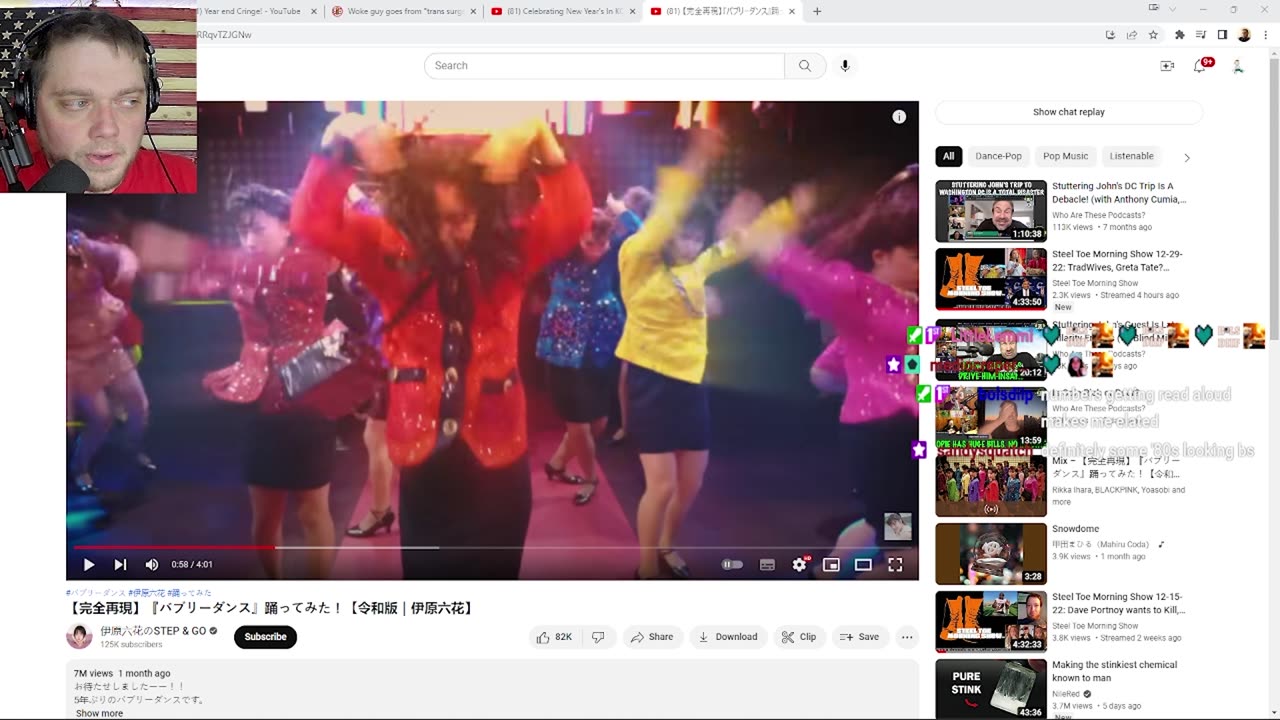This screenshot has height=720, width=1280.
Task: Bookmark this page with star icon
Action: (x=1153, y=35)
